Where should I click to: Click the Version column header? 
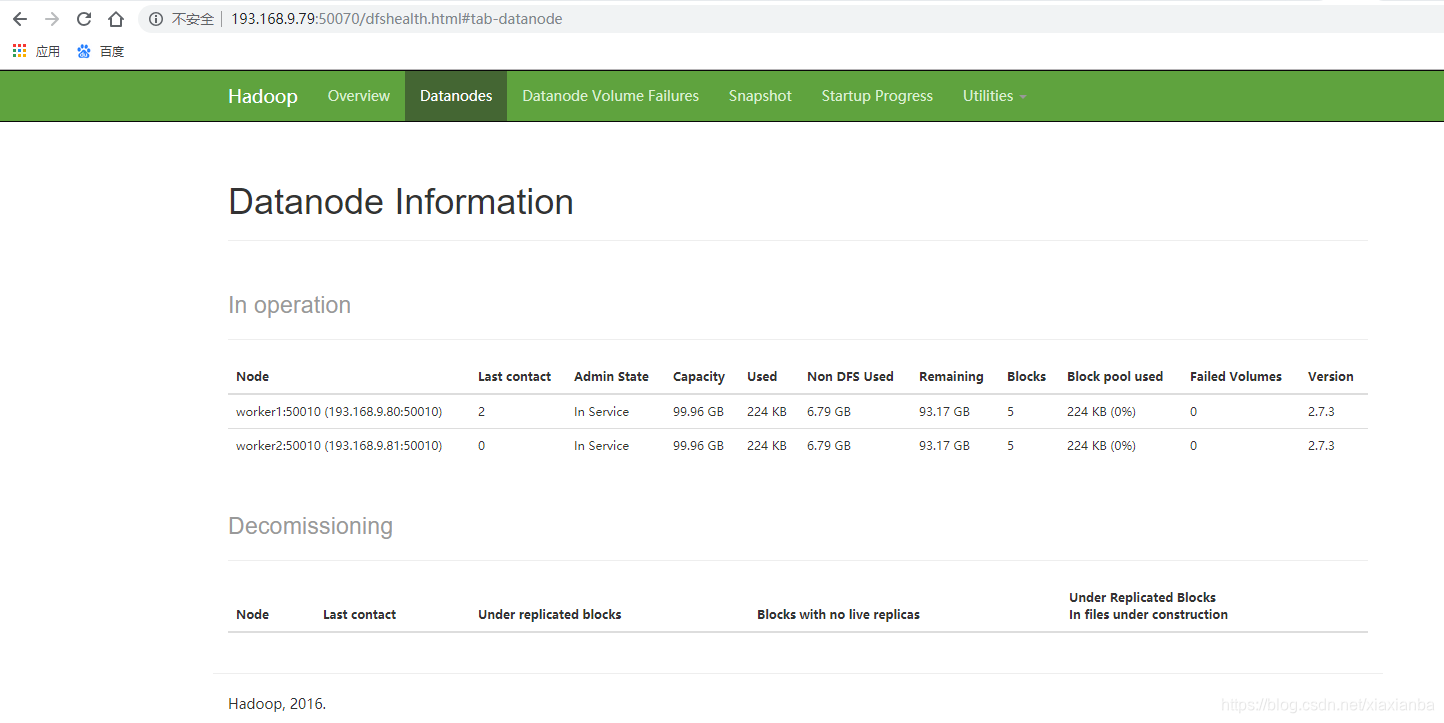pos(1330,377)
